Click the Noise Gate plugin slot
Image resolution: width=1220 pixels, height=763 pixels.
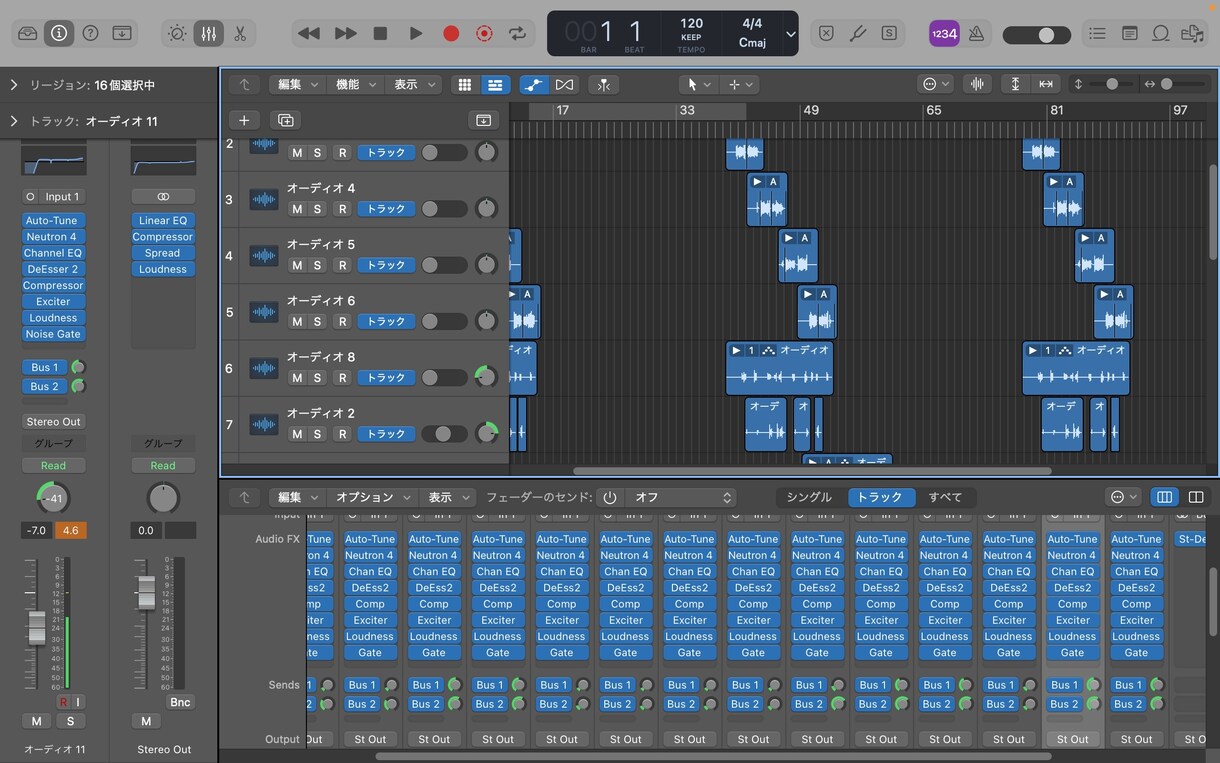click(53, 334)
